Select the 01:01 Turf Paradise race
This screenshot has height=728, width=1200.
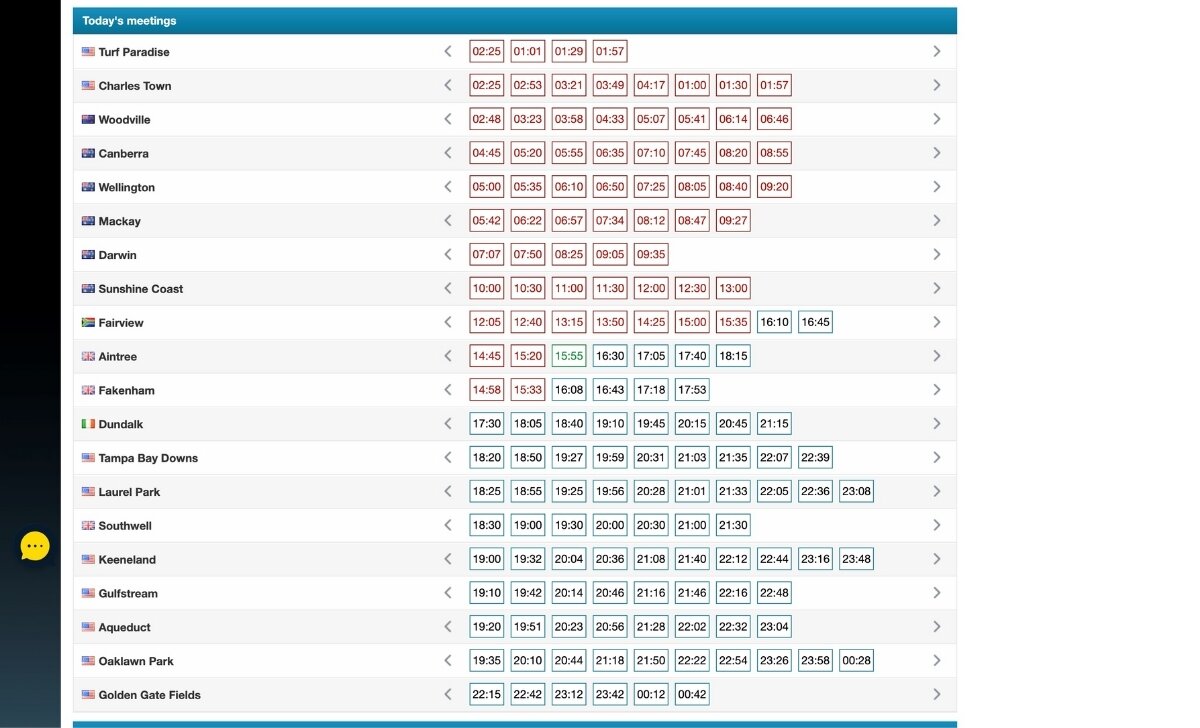point(528,51)
